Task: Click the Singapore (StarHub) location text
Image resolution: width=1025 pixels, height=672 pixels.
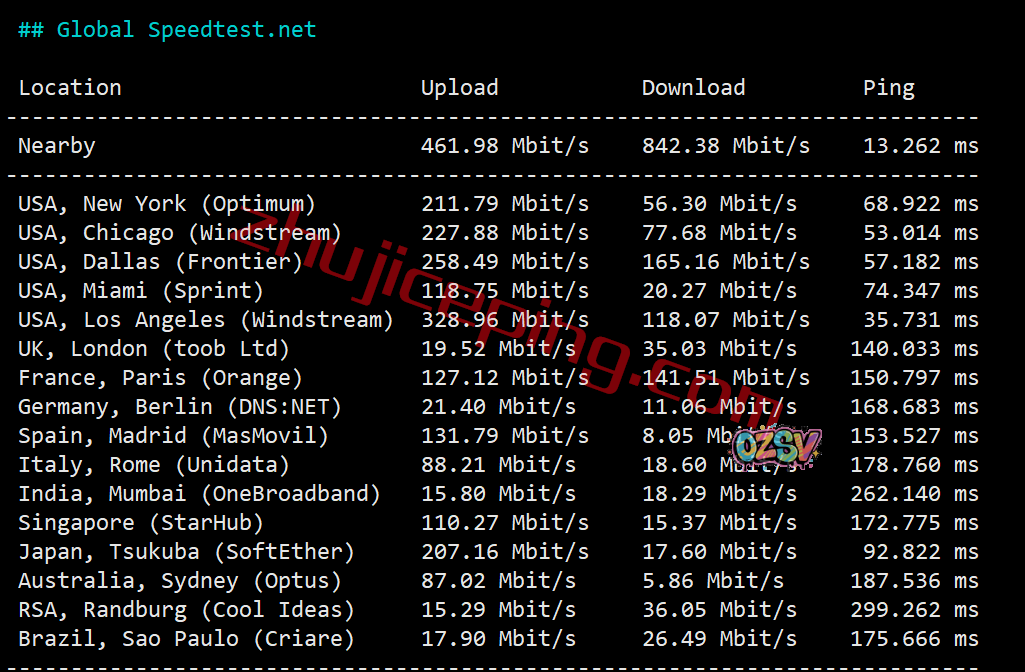Action: (141, 523)
